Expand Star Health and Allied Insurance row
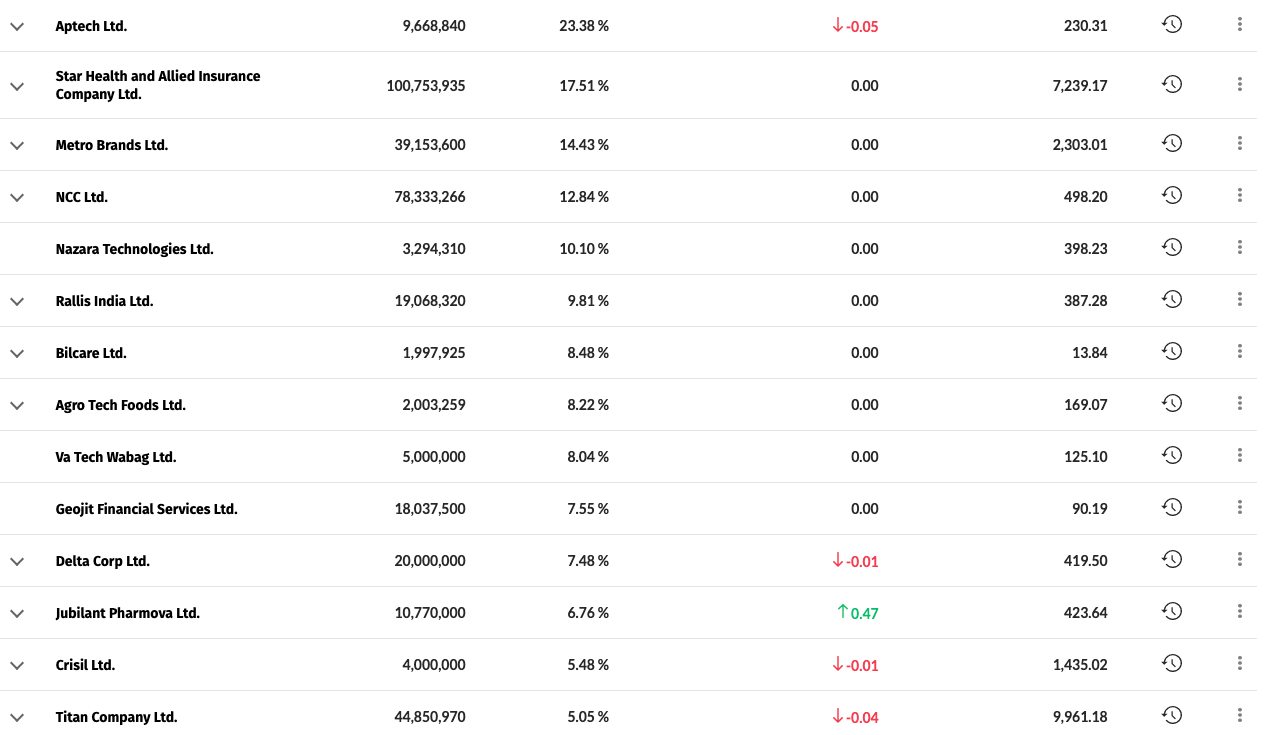Image resolution: width=1276 pixels, height=735 pixels. click(x=17, y=86)
